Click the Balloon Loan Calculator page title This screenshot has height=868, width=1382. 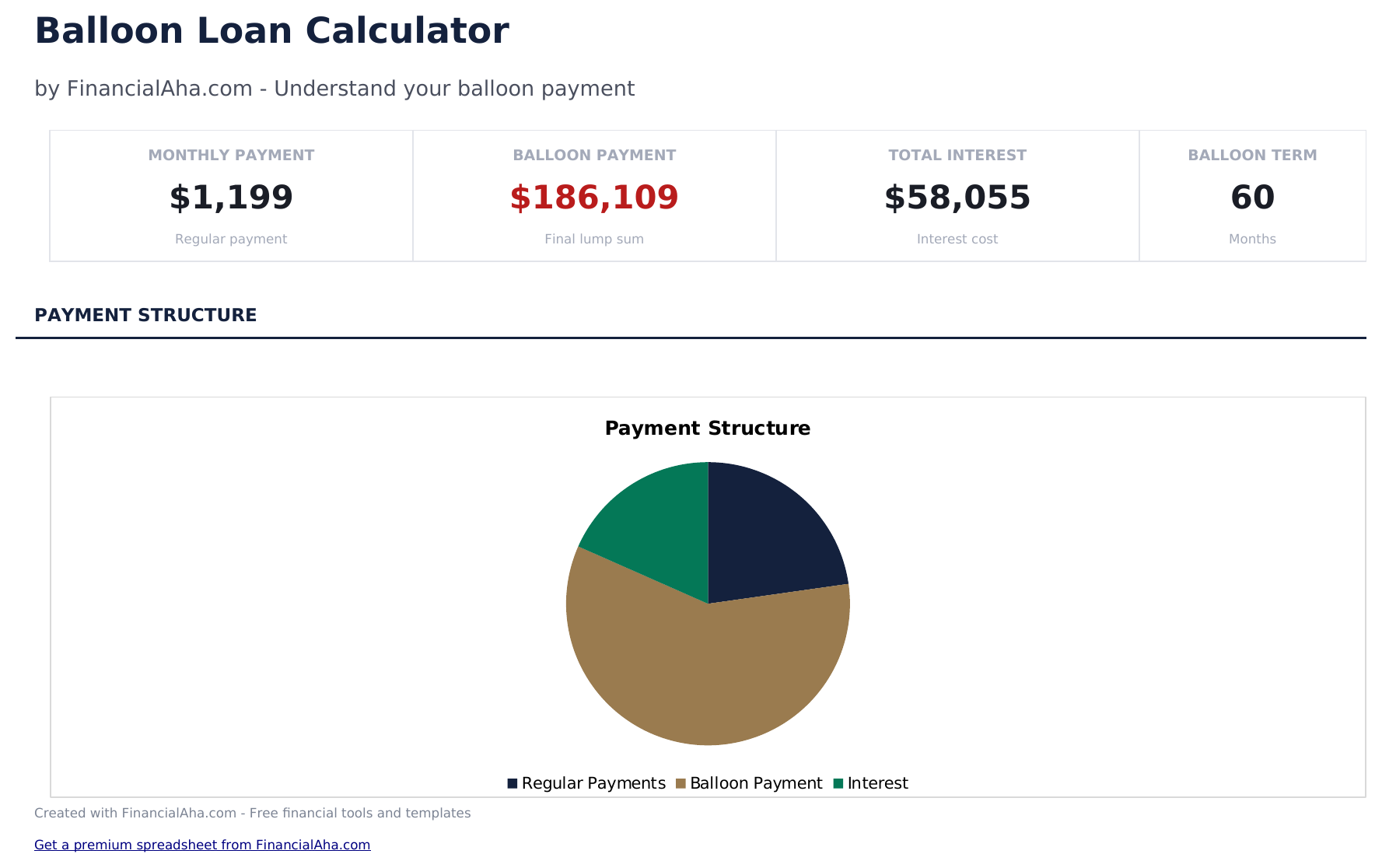click(271, 30)
